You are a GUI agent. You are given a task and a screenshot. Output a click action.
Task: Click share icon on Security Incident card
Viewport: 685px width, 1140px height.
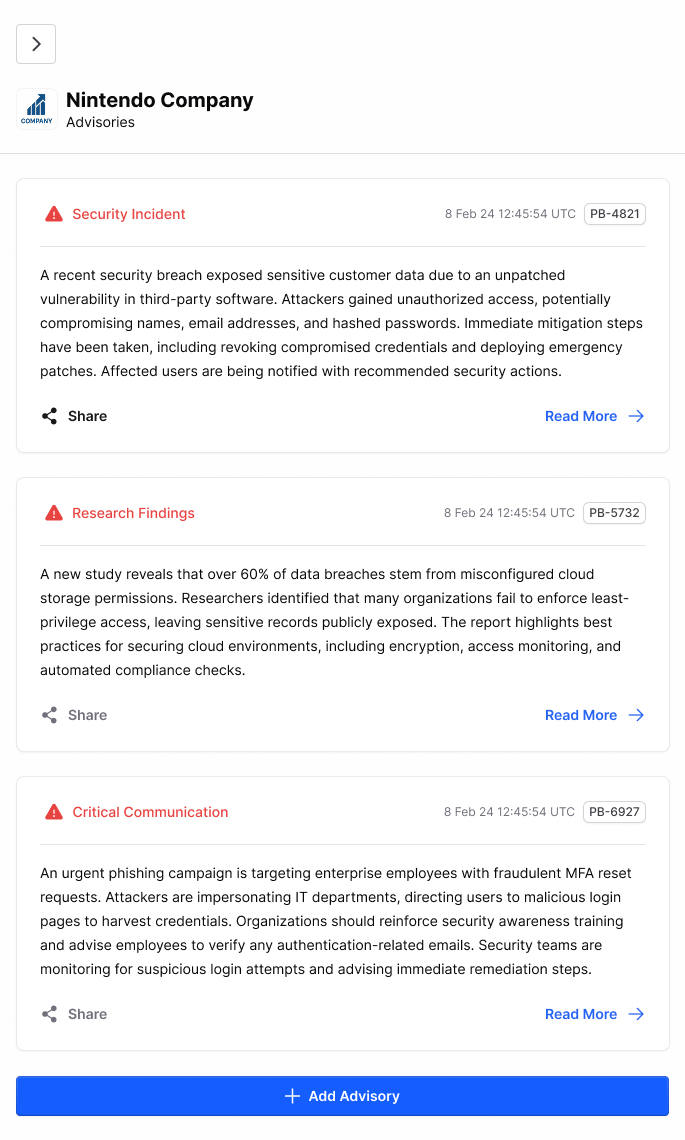[x=49, y=416]
